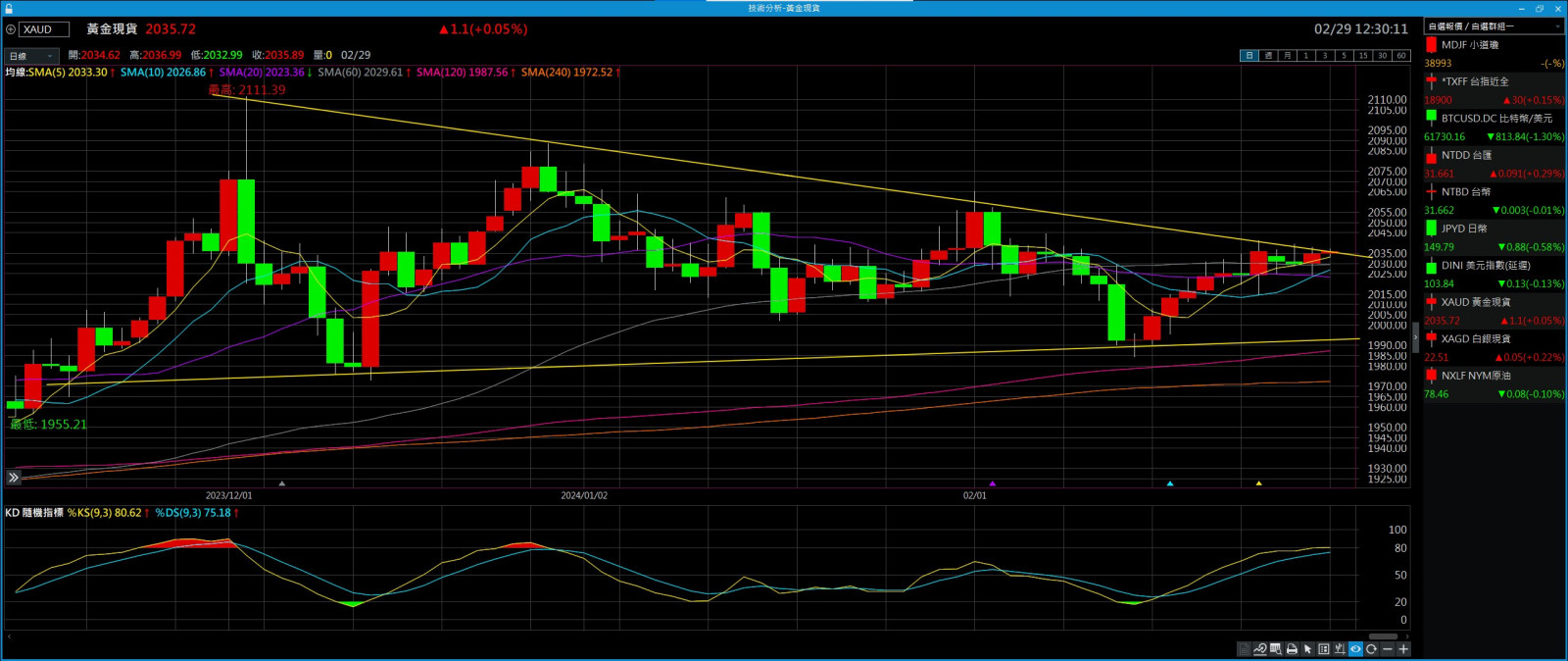Select the arrow cursor tool

click(1307, 649)
